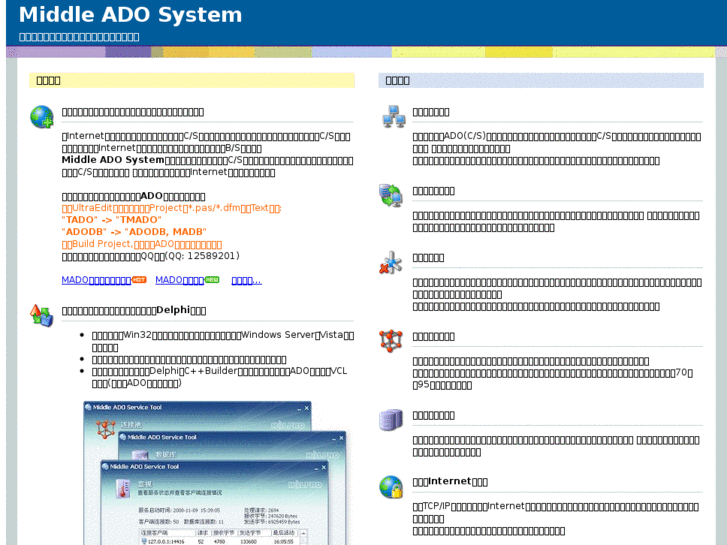This screenshot has height=545, width=727.
Task: Click the QQ: 12589201 contact text
Action: pos(203,256)
